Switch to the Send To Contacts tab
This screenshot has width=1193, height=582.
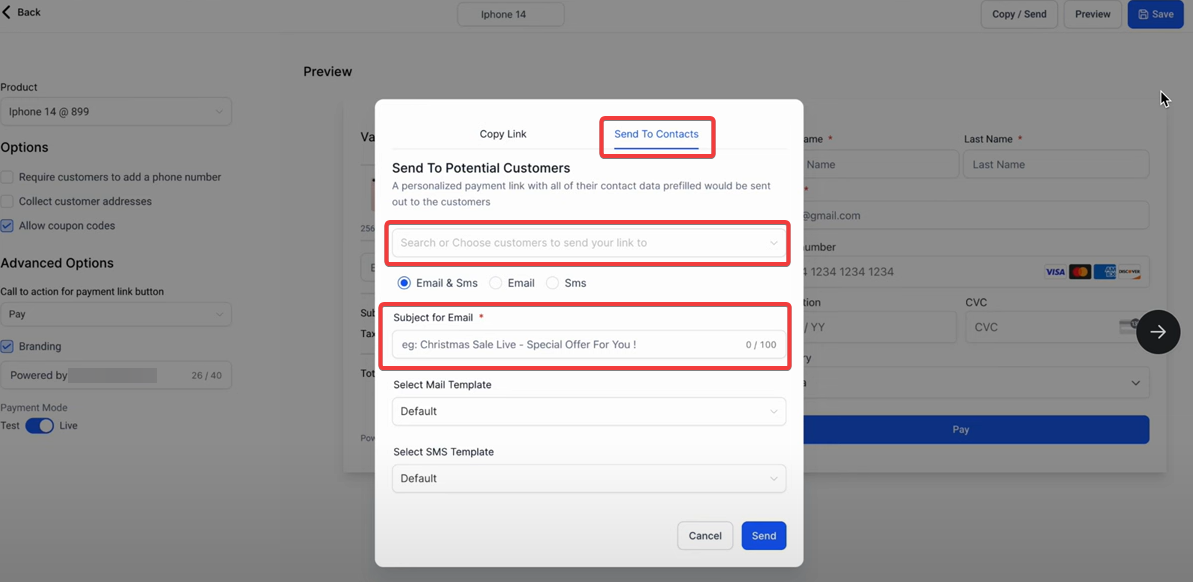pos(656,134)
